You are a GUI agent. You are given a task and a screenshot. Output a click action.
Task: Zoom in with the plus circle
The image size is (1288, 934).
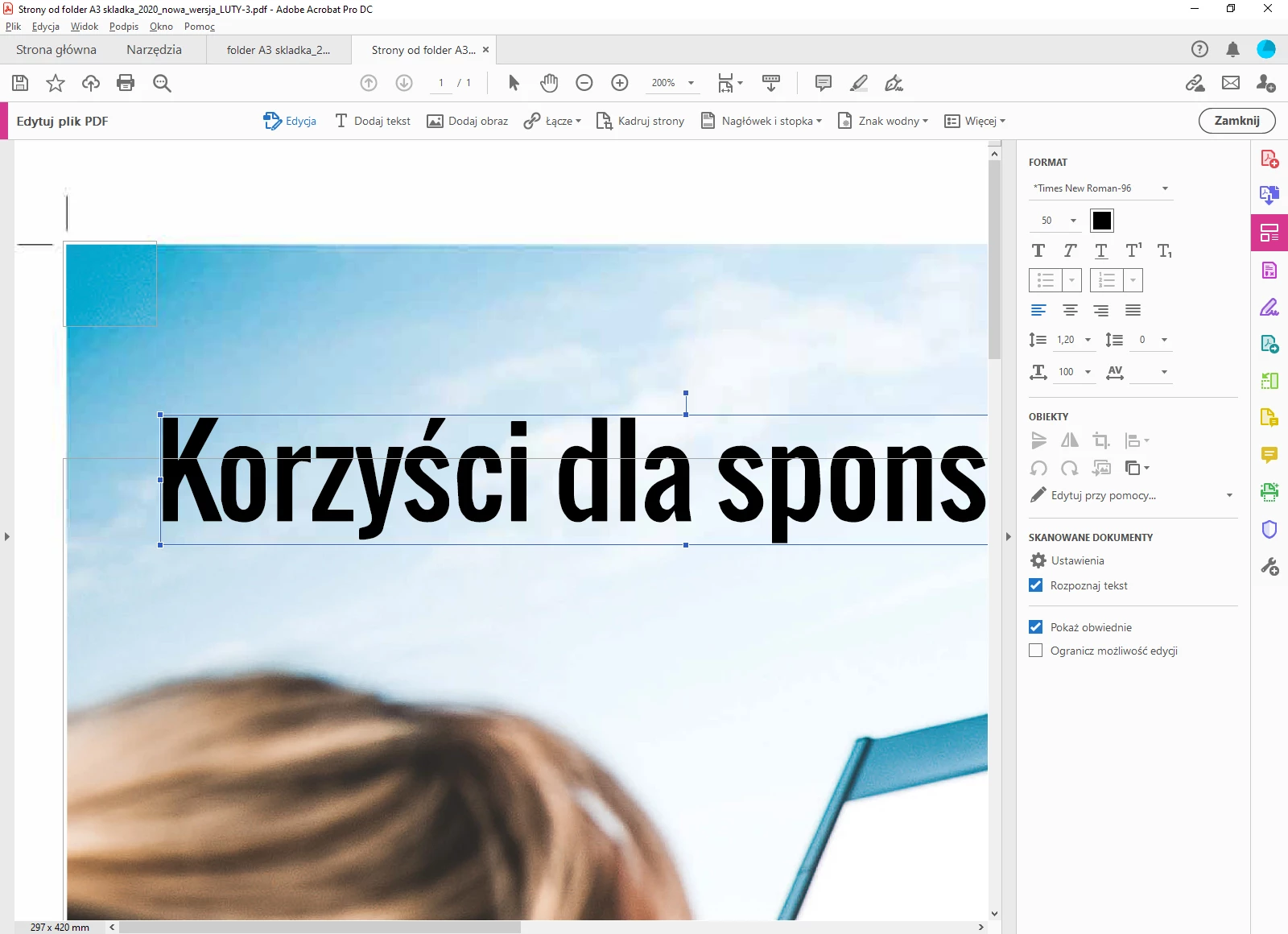(620, 83)
